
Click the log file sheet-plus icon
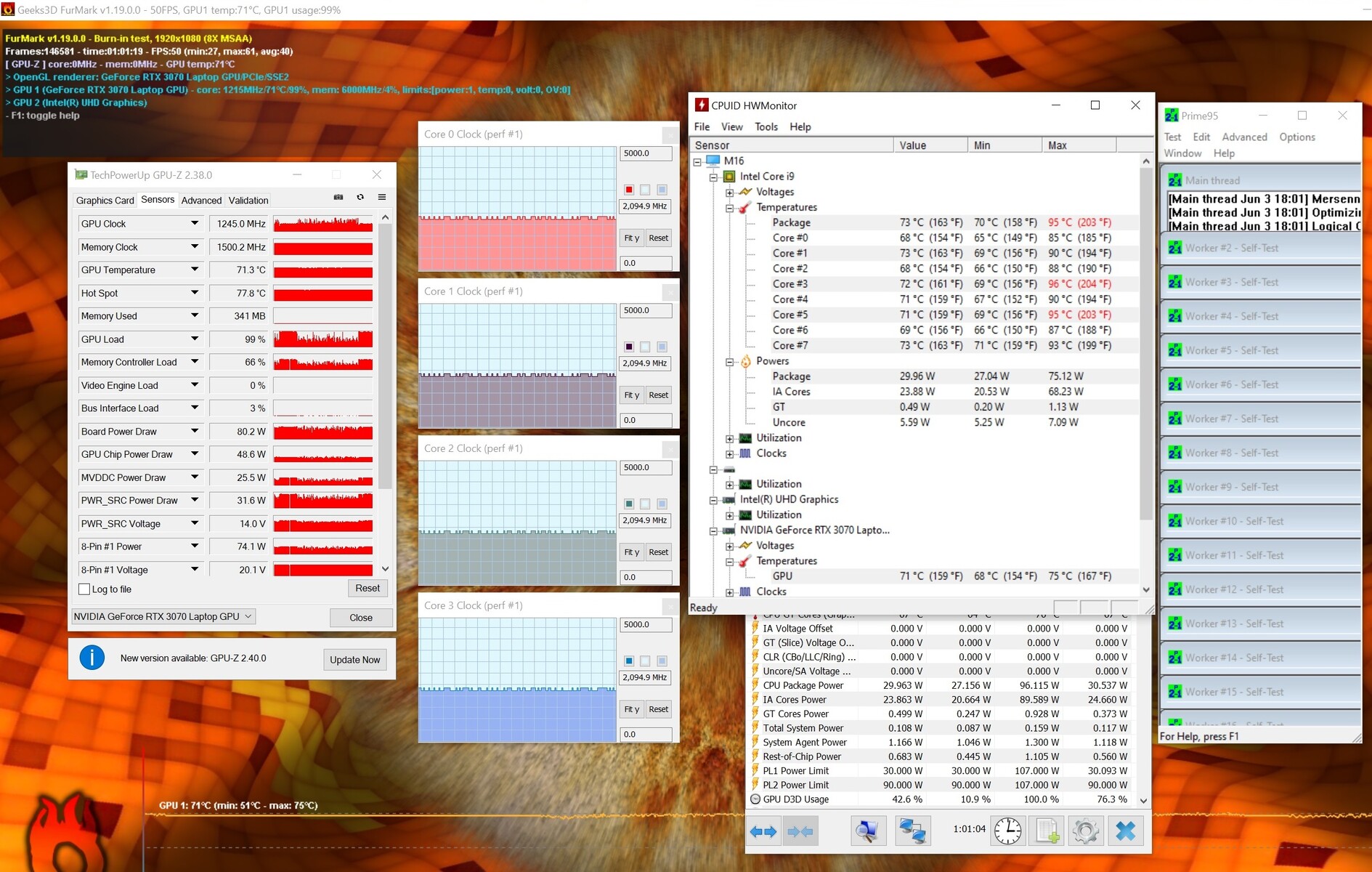tap(1047, 831)
